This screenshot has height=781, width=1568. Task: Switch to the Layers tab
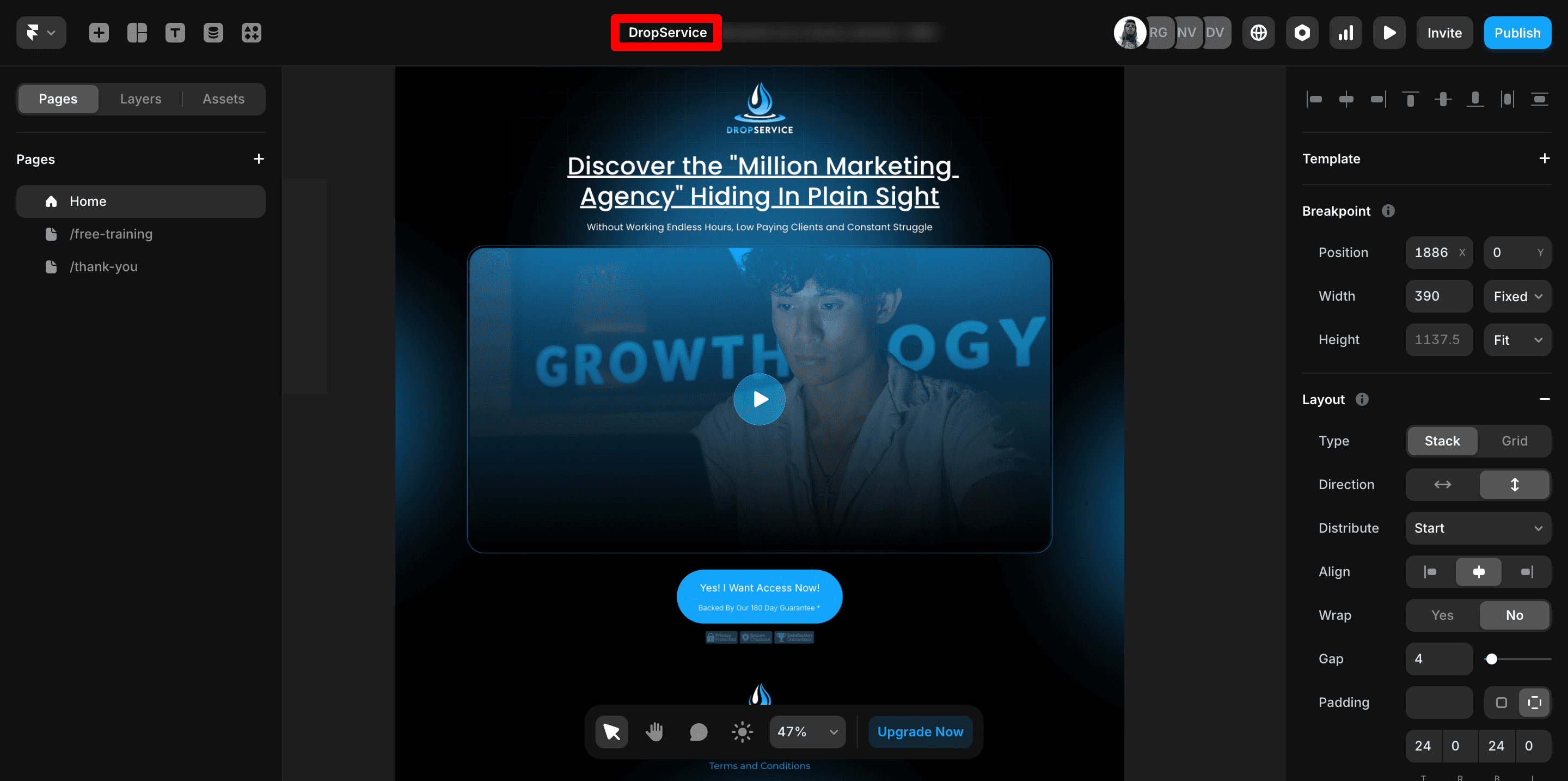pos(140,99)
